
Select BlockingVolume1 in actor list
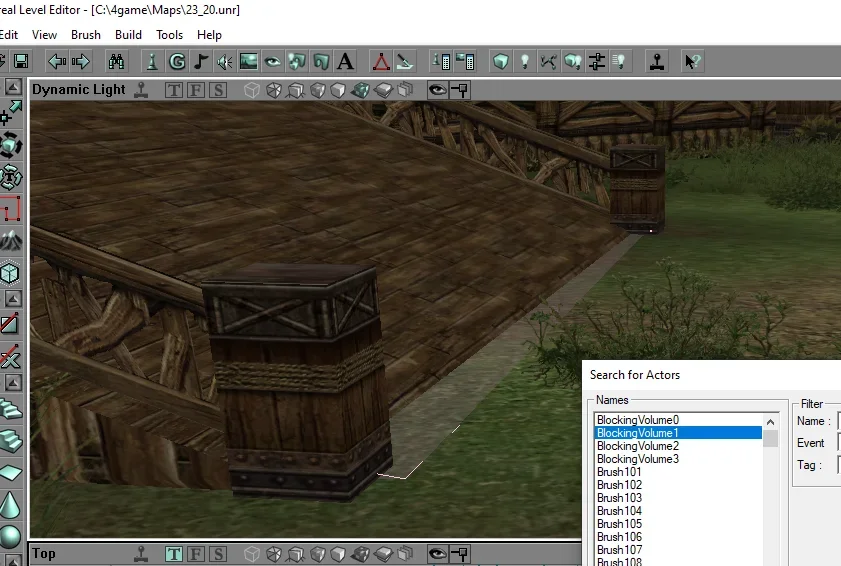(678, 432)
